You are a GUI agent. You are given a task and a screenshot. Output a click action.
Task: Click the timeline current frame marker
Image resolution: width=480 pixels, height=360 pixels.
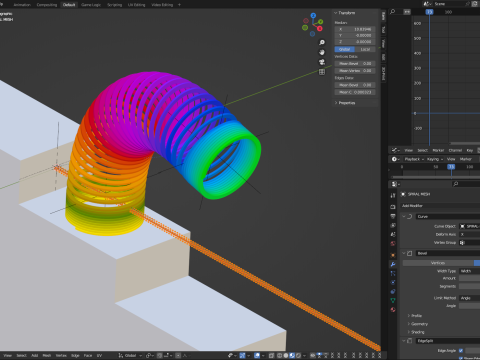coord(451,166)
